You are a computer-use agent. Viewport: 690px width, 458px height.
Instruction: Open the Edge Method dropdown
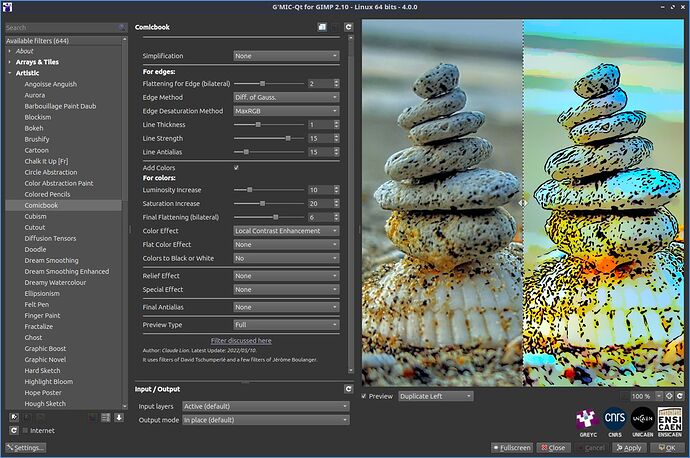(x=286, y=97)
